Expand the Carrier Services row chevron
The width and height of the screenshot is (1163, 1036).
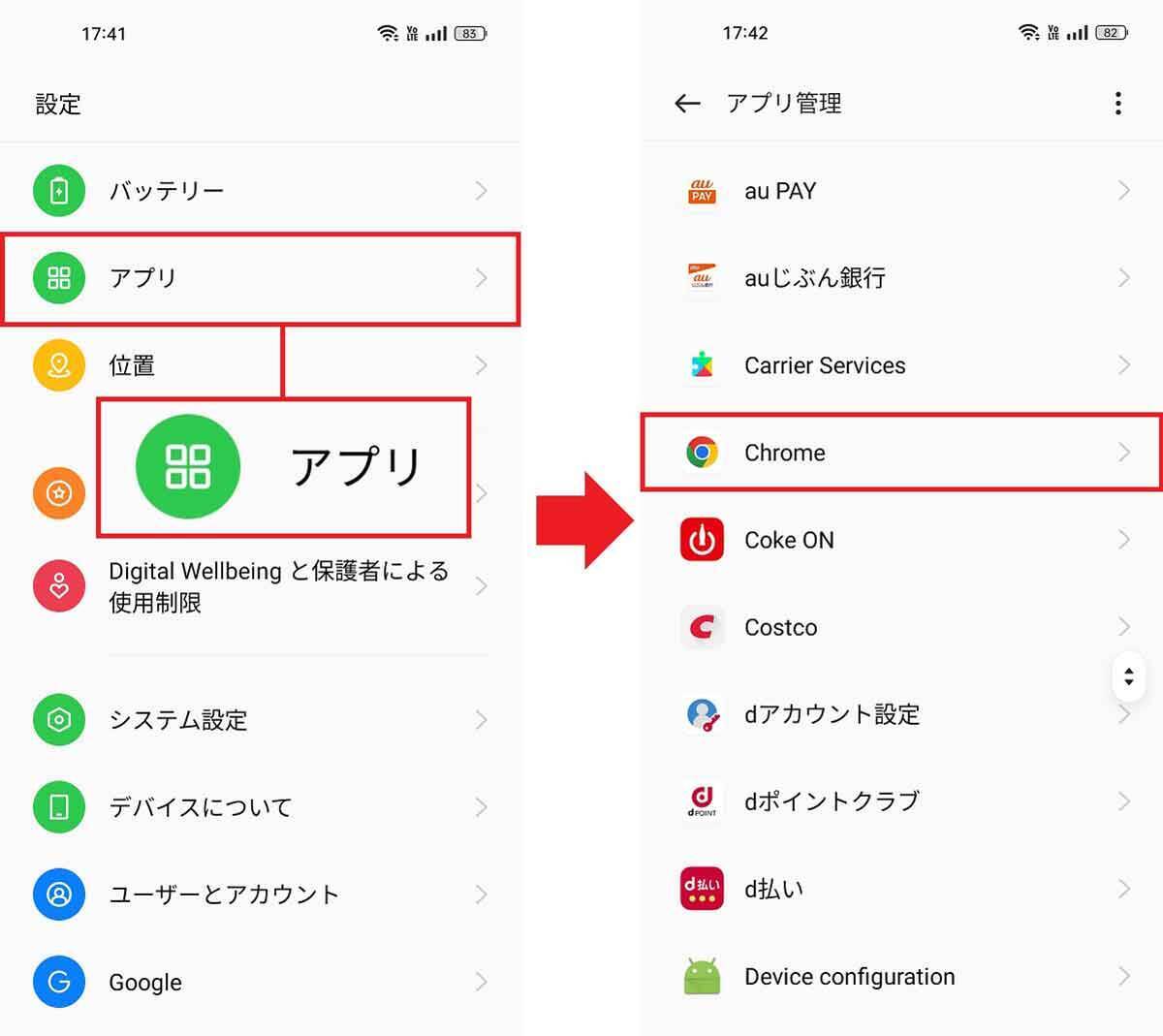pyautogui.click(x=1123, y=365)
